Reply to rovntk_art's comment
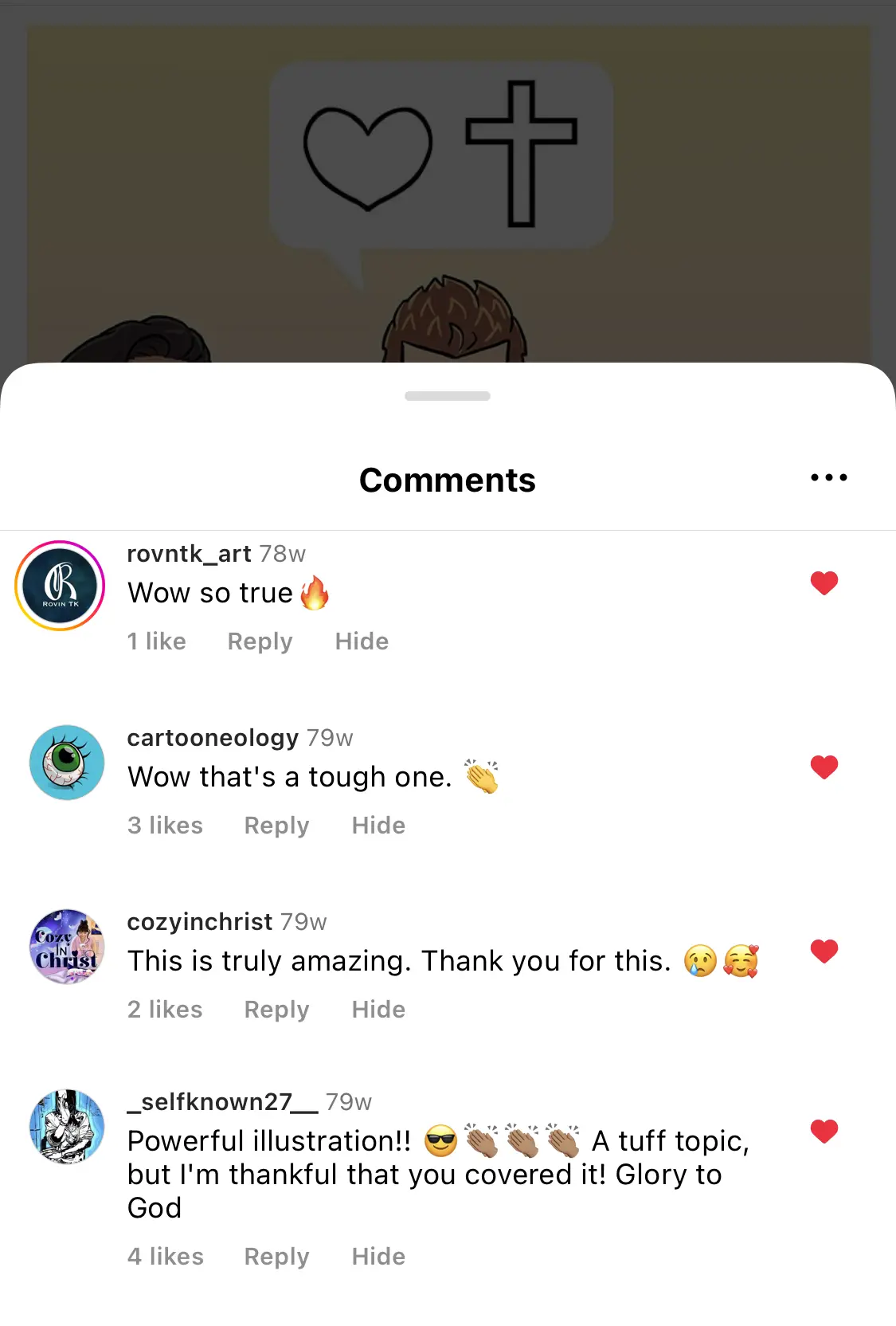 point(260,641)
